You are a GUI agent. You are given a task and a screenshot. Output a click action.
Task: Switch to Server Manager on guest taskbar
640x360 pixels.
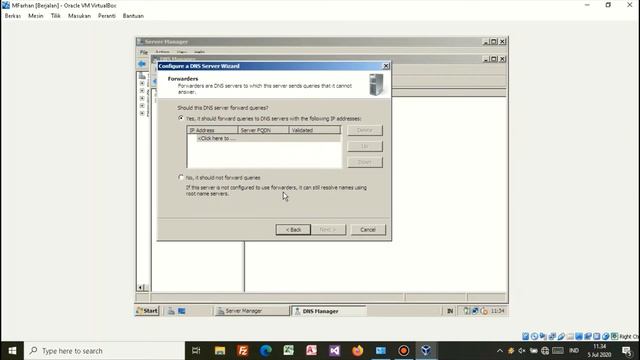click(x=251, y=311)
